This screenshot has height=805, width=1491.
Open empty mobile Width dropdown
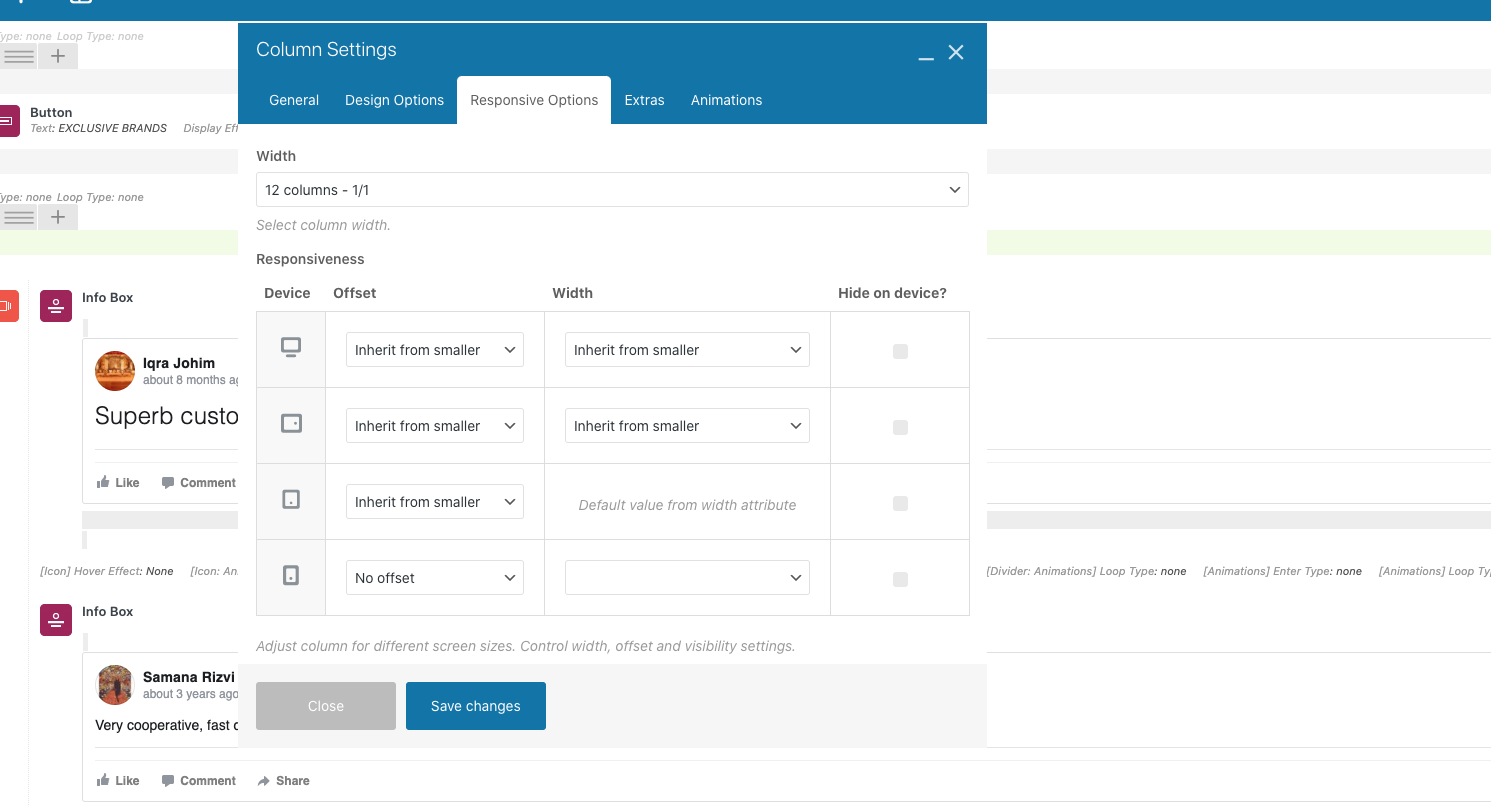pyautogui.click(x=687, y=578)
